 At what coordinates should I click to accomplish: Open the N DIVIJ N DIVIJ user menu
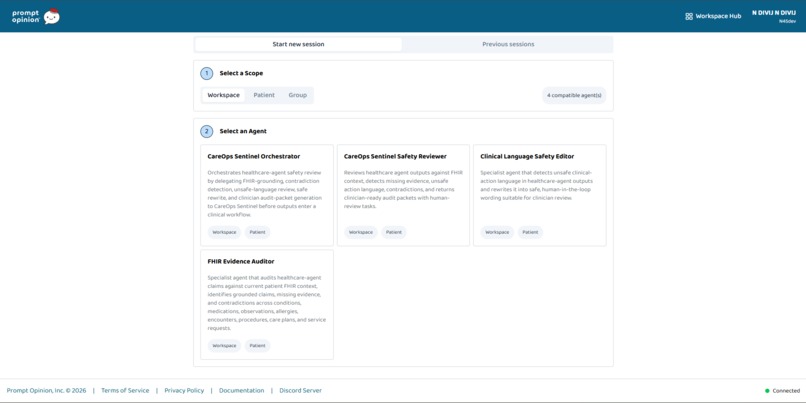tap(774, 16)
